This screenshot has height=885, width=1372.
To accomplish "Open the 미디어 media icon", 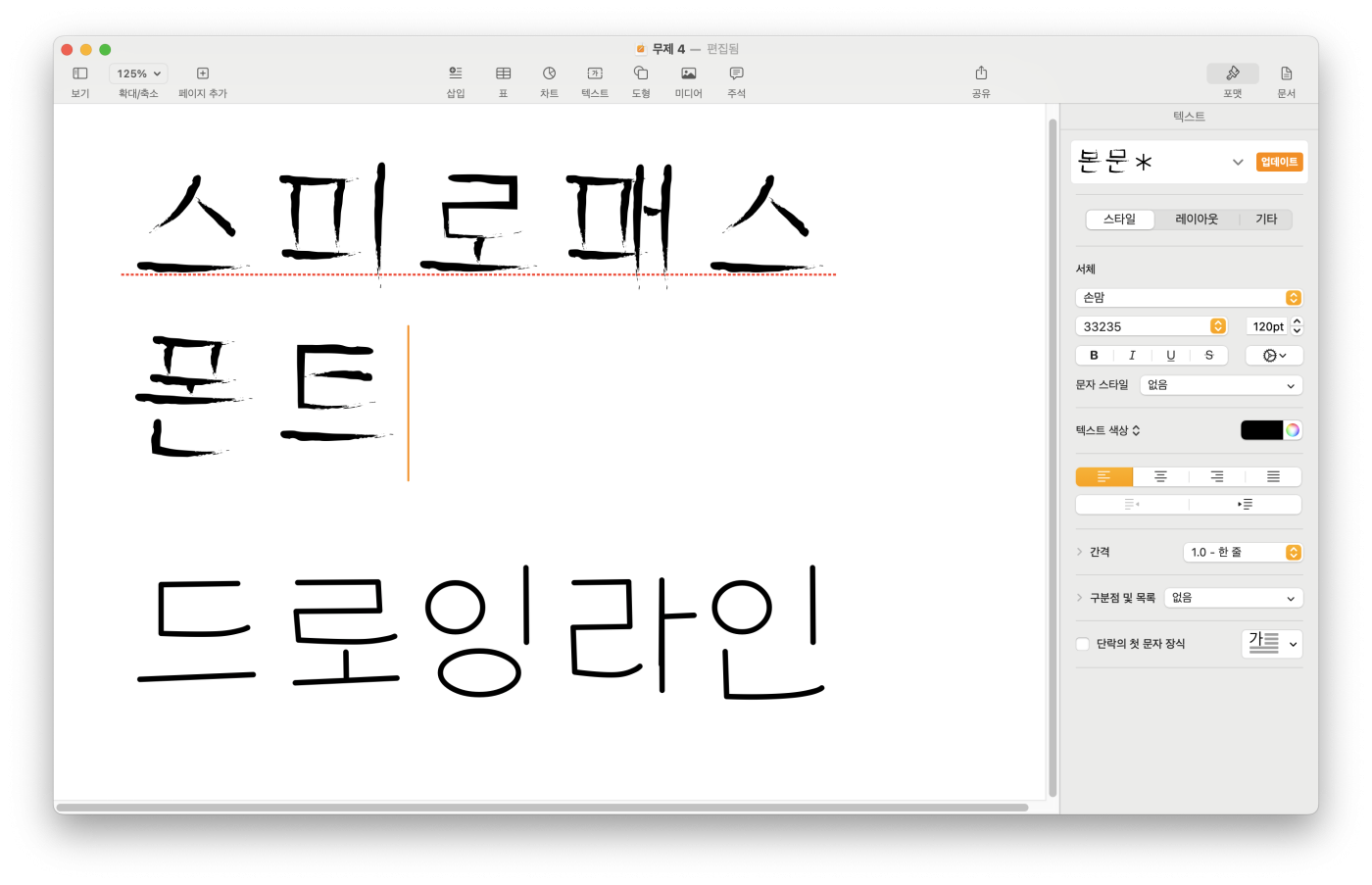I will [688, 74].
